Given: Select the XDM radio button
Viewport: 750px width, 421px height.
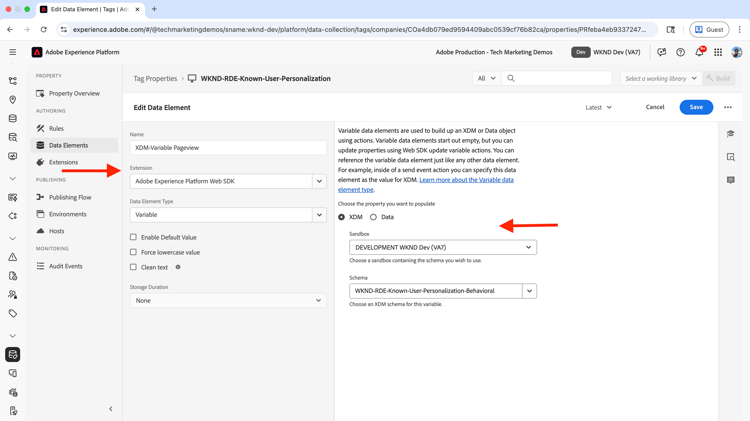Looking at the screenshot, I should coord(342,217).
